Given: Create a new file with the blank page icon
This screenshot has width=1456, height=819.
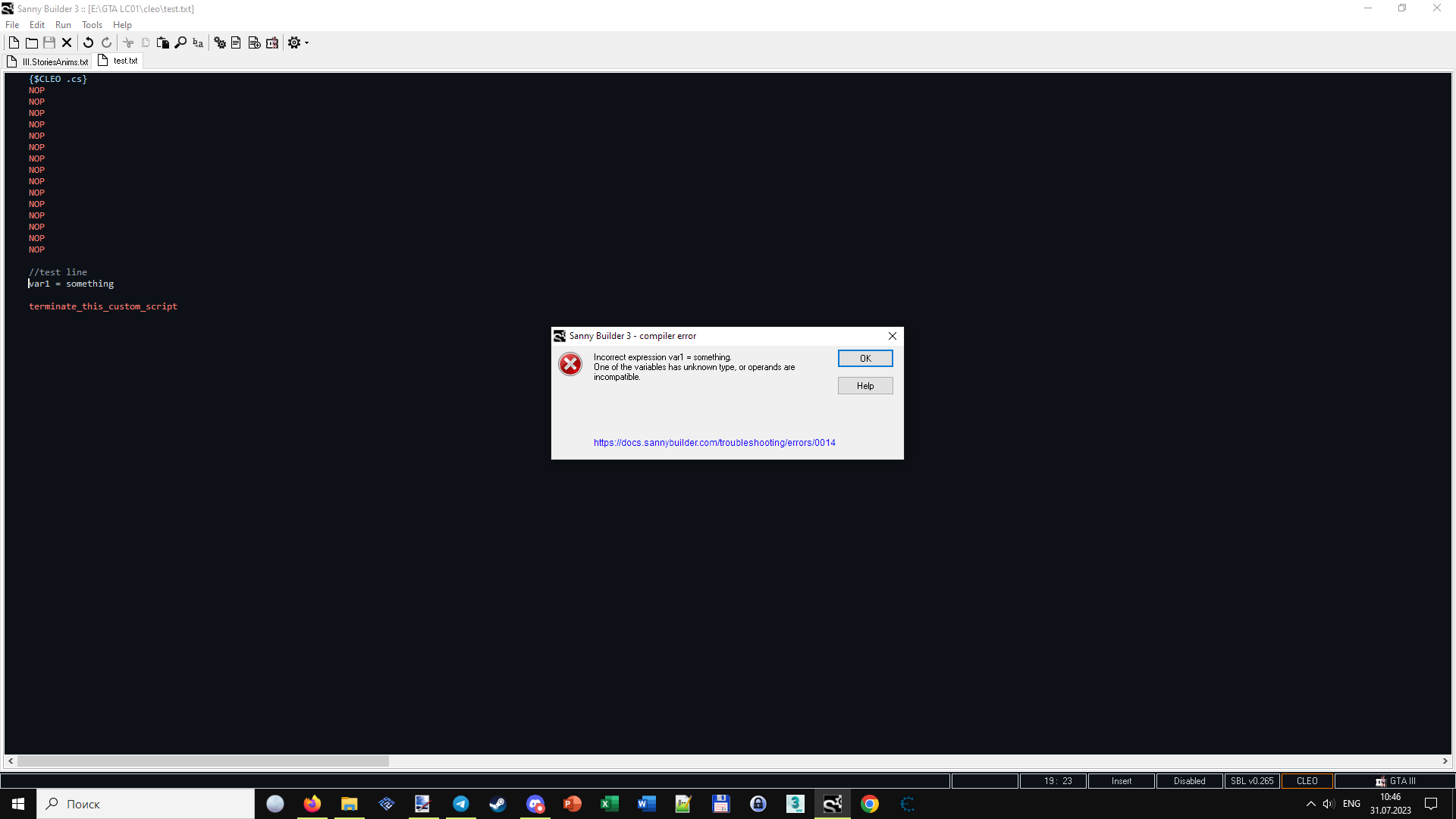Looking at the screenshot, I should click(14, 42).
